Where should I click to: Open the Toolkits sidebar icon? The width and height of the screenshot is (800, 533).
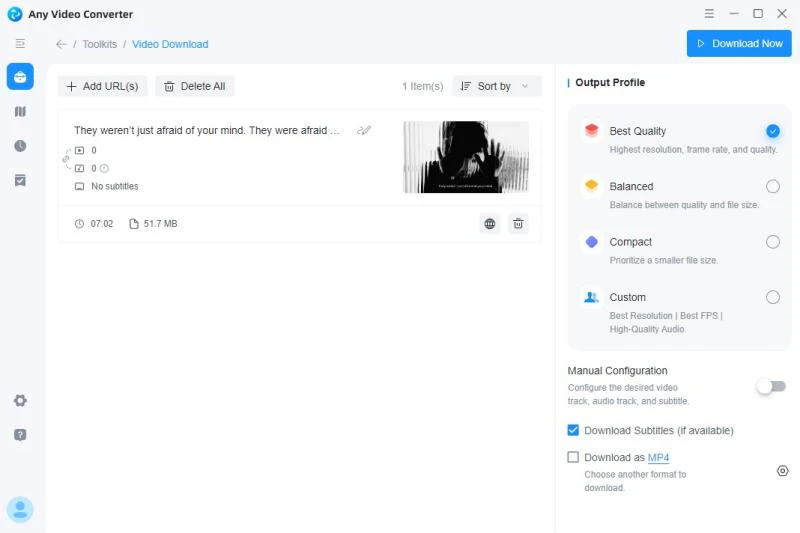pyautogui.click(x=20, y=77)
